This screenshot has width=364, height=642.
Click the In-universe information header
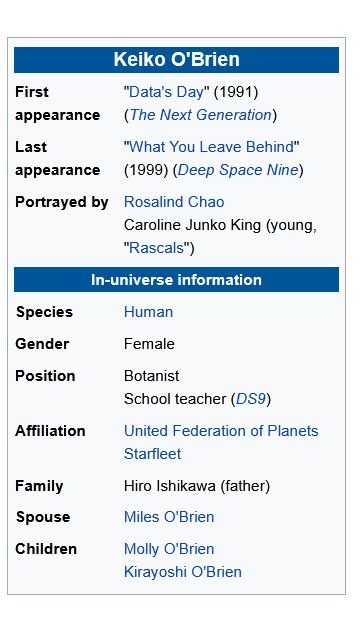[x=176, y=280]
